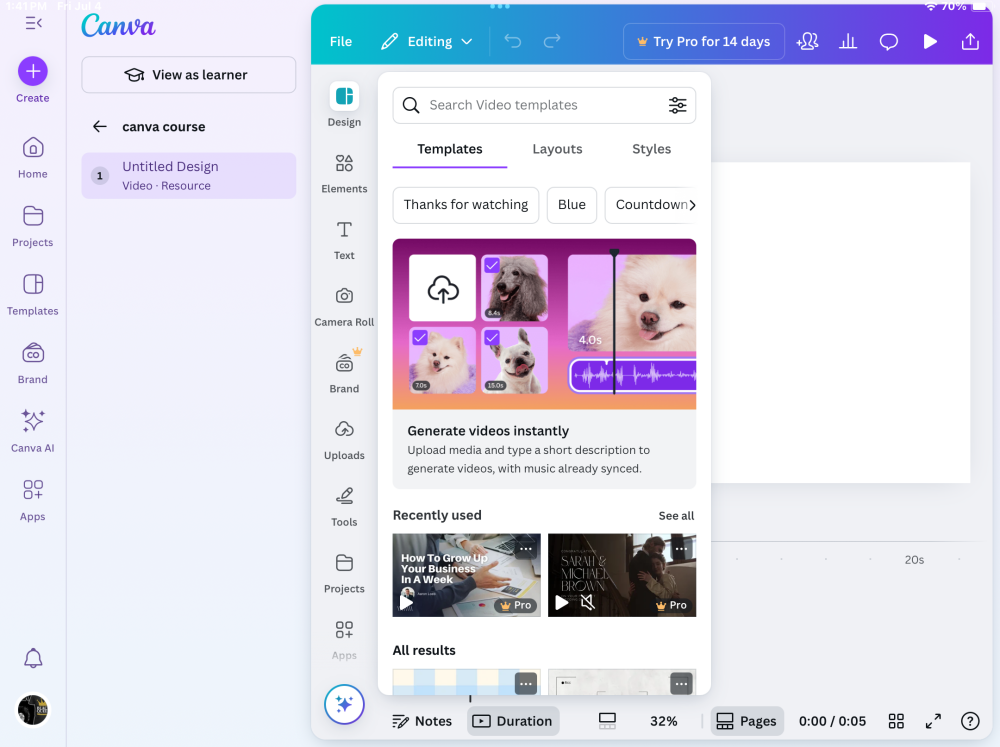Expand the Editing mode dropdown
The image size is (1000, 747).
(x=427, y=42)
